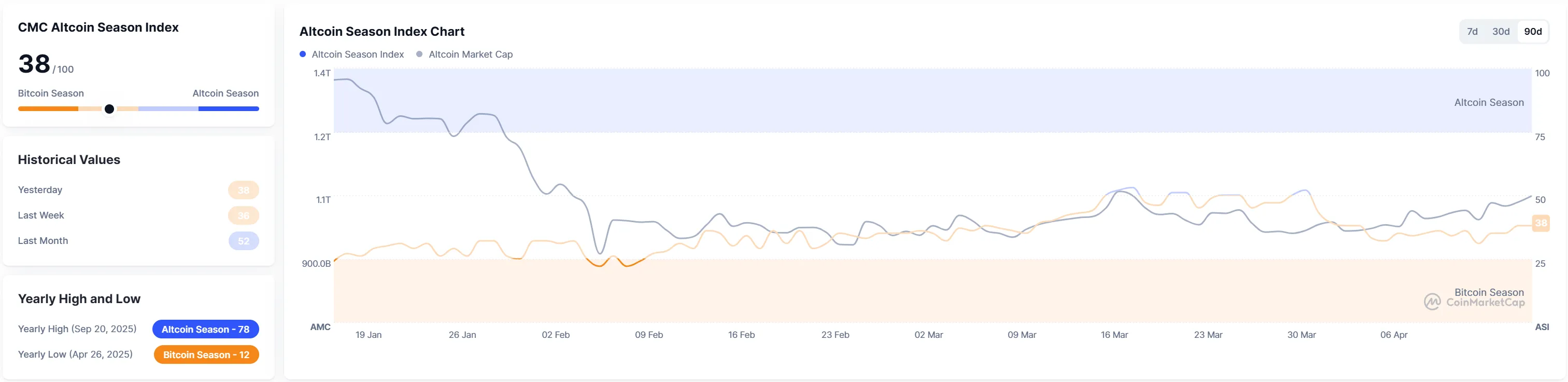Click the CoinMarketCap watermark logo icon

tap(1432, 302)
